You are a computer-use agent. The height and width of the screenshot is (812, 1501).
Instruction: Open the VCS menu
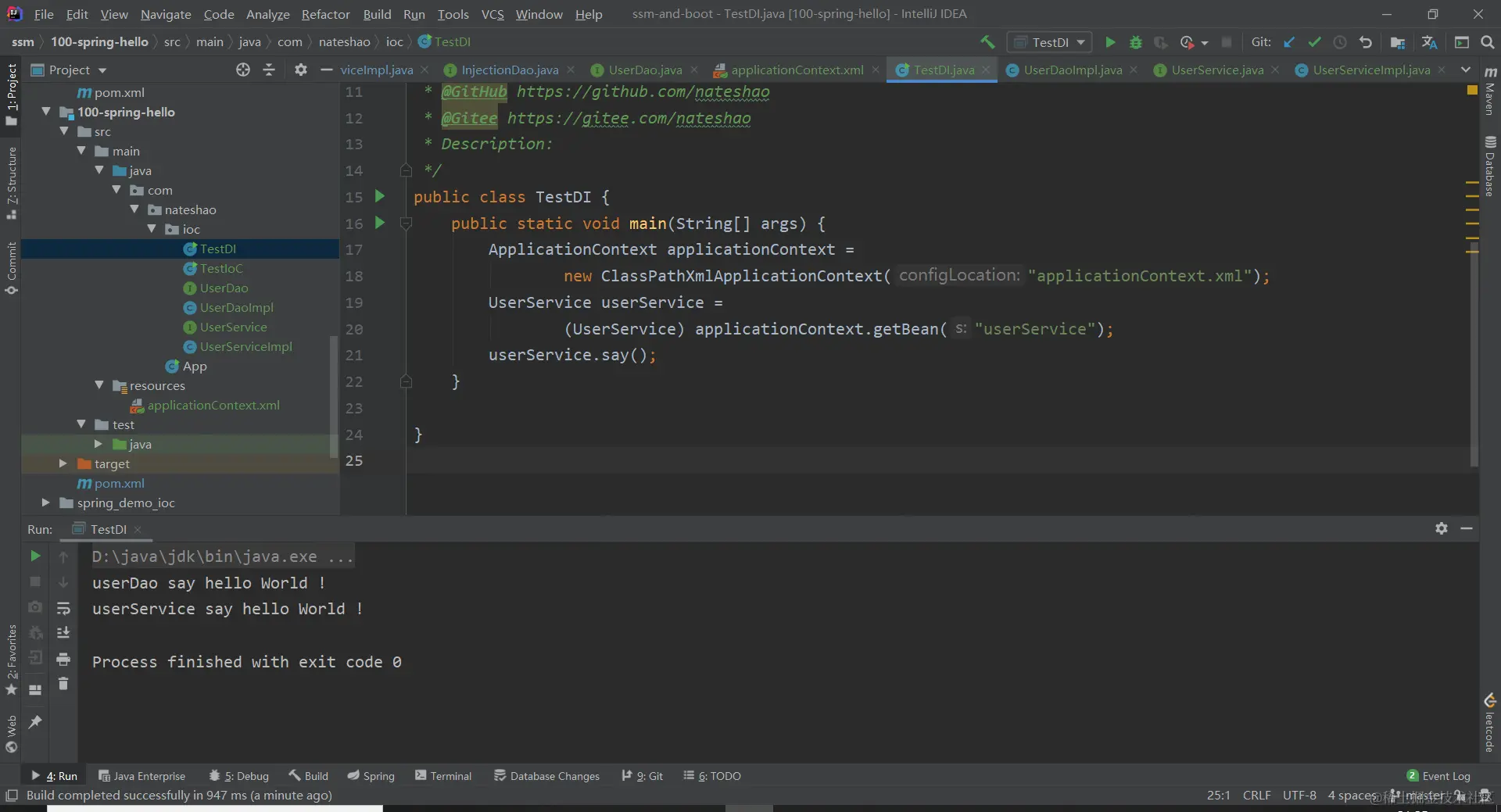[492, 14]
